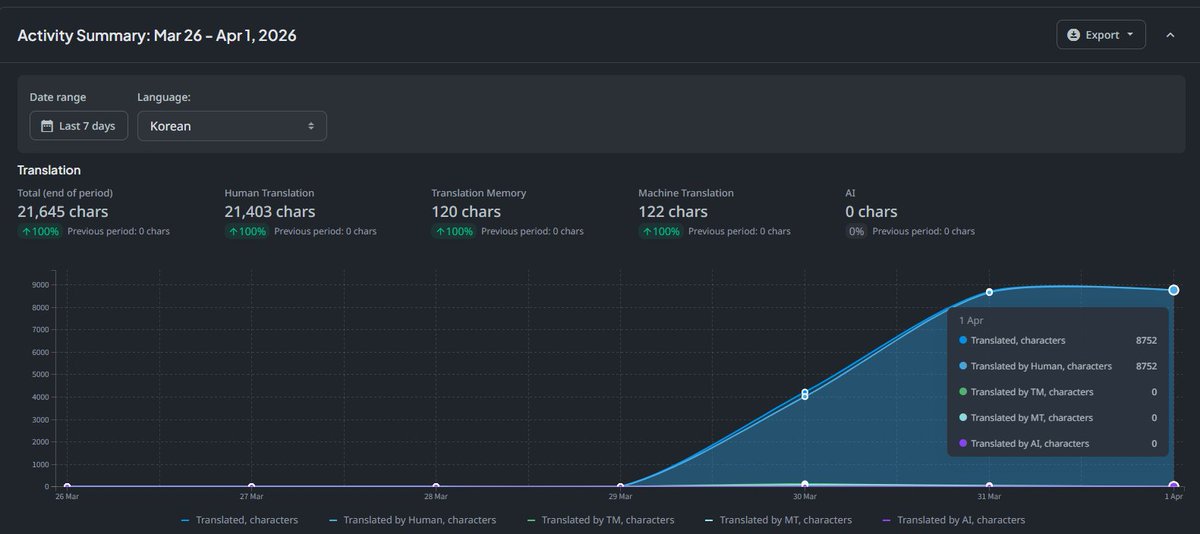
Task: Click the 30 Mar data point on chart
Action: 805,394
